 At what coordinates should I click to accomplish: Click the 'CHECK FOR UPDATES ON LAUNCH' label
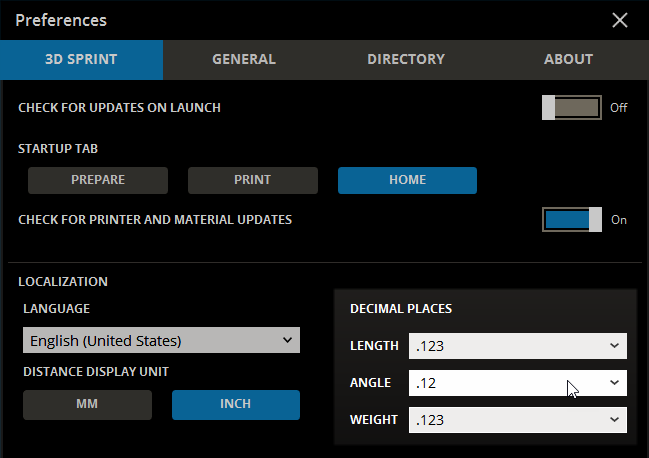pyautogui.click(x=120, y=108)
